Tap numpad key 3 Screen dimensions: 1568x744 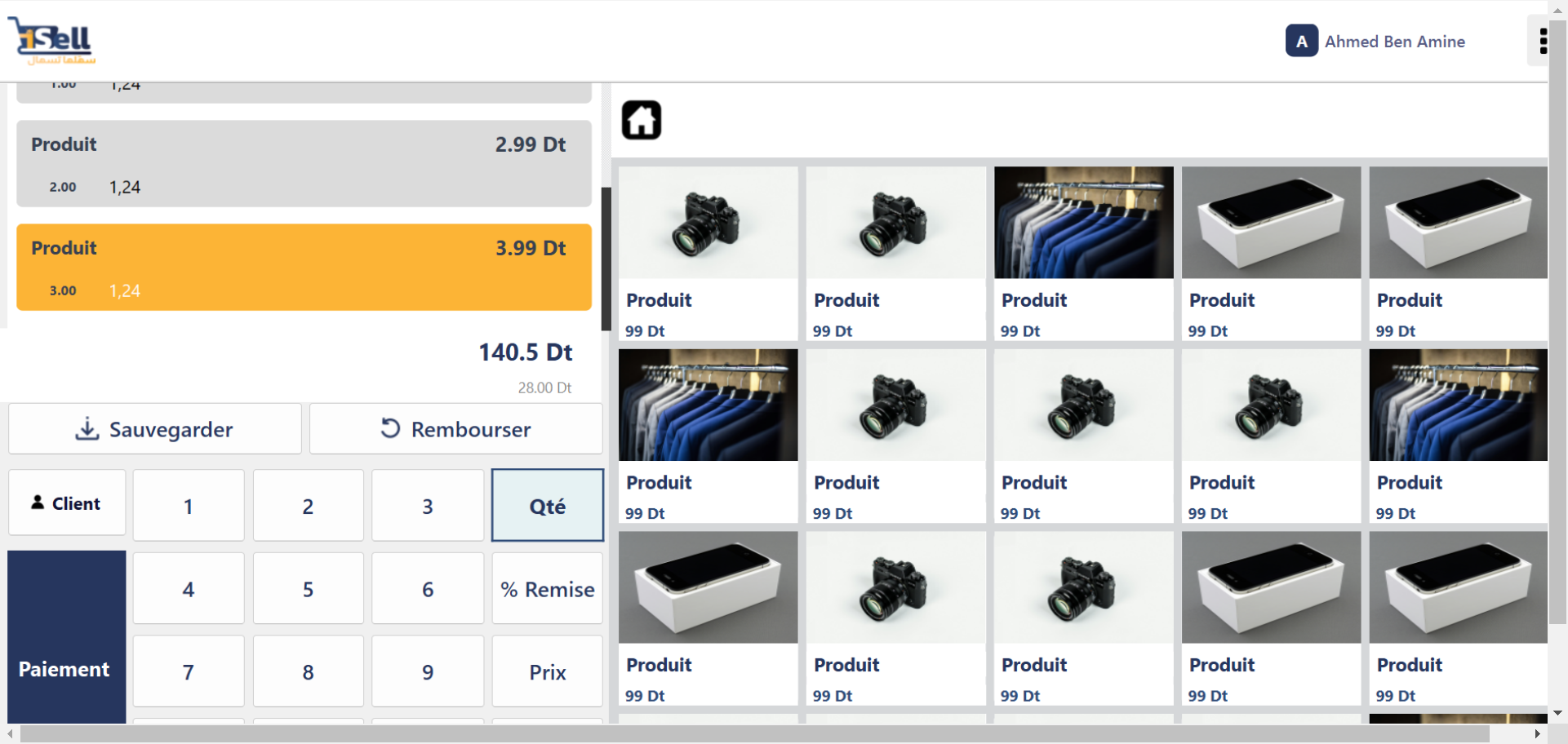[x=428, y=506]
